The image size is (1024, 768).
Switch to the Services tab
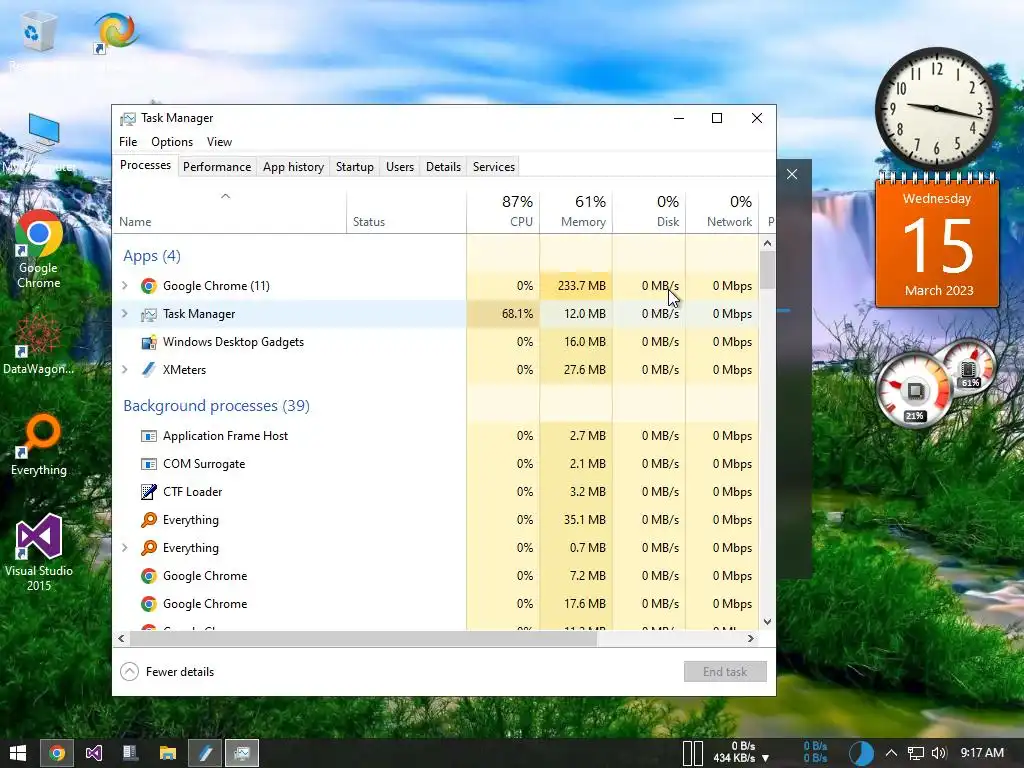[x=494, y=167]
